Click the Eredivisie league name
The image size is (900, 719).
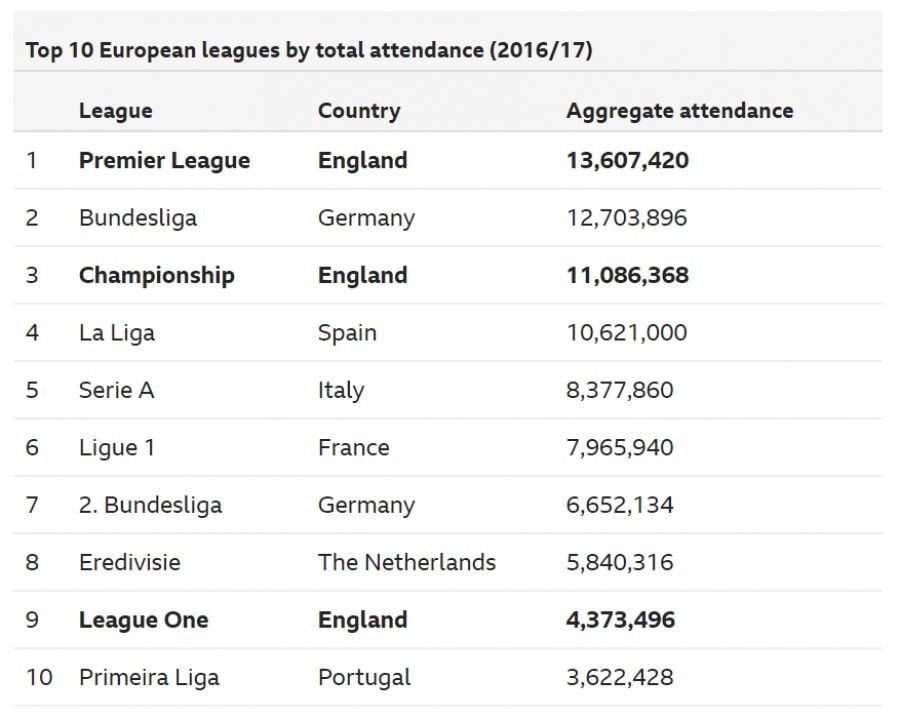pos(130,562)
